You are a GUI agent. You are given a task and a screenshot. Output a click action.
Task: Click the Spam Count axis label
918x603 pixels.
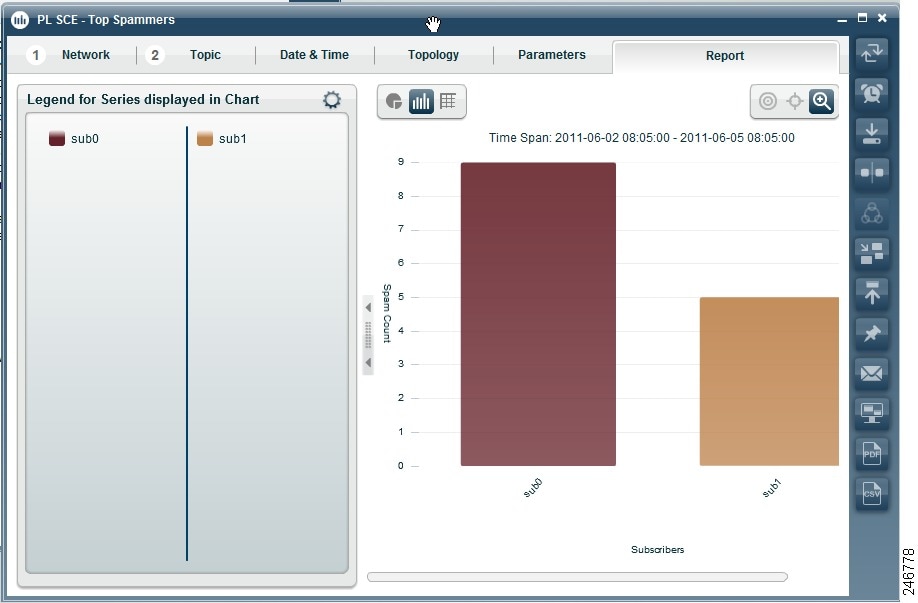pyautogui.click(x=387, y=313)
